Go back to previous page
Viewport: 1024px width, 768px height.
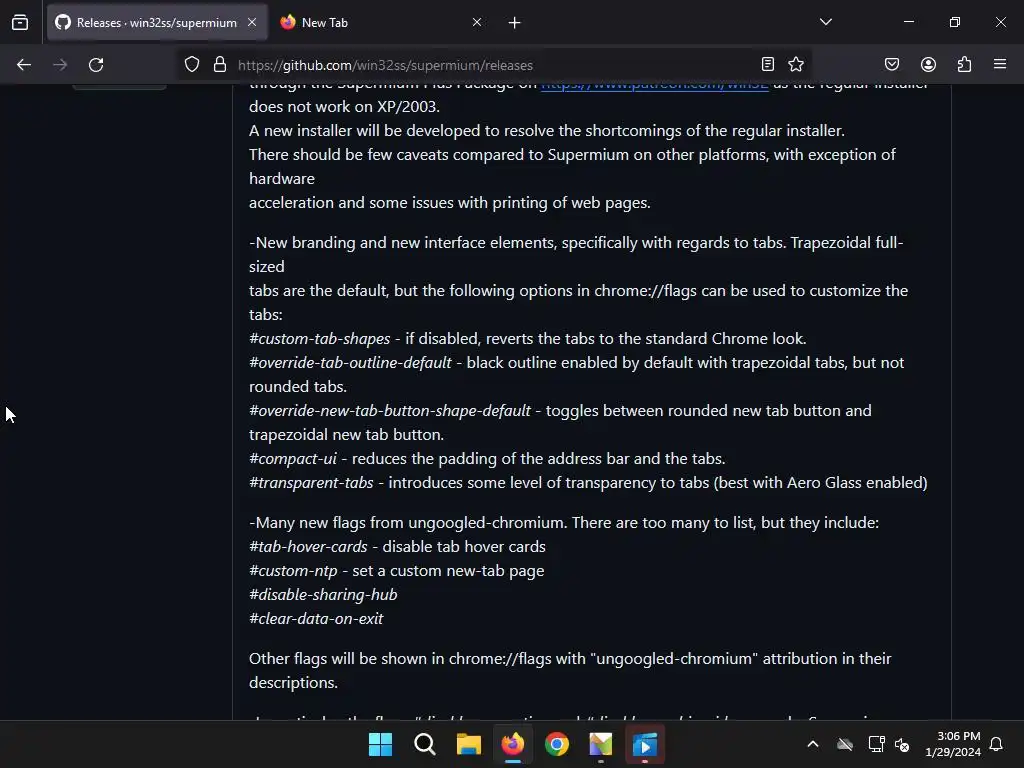coord(24,65)
